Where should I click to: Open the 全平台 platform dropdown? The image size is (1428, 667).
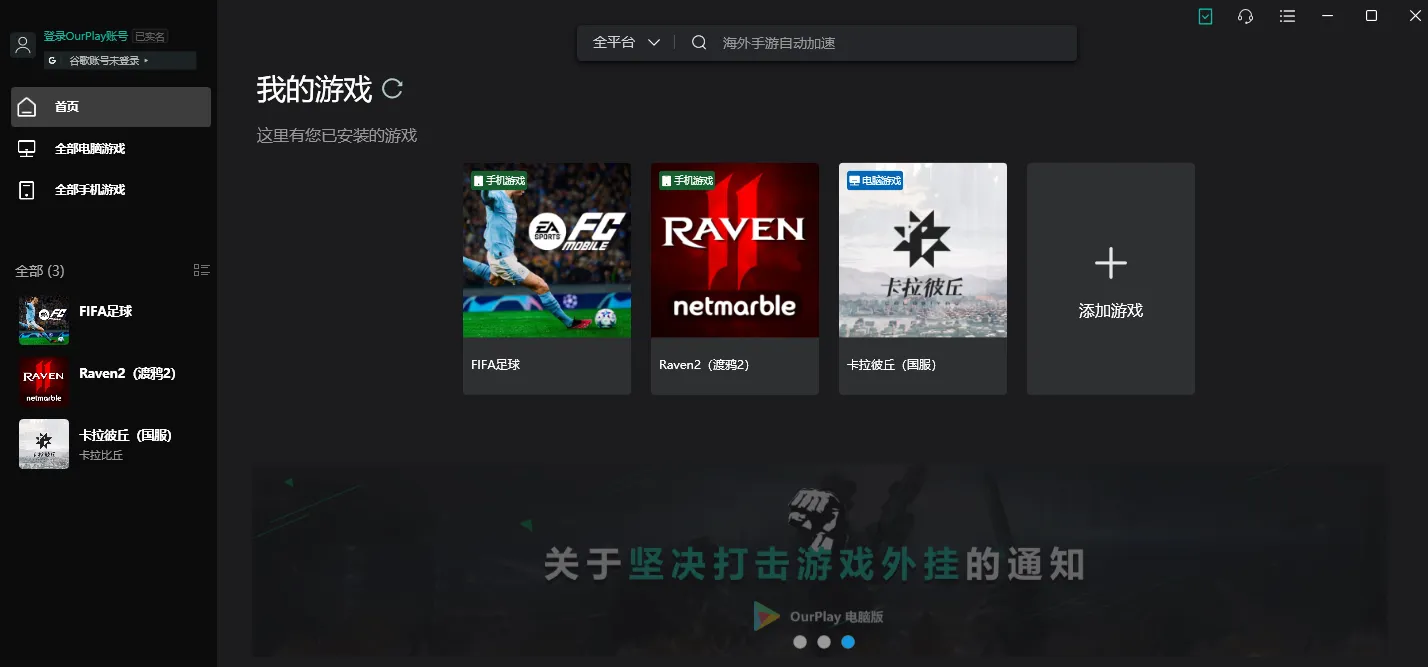(627, 43)
